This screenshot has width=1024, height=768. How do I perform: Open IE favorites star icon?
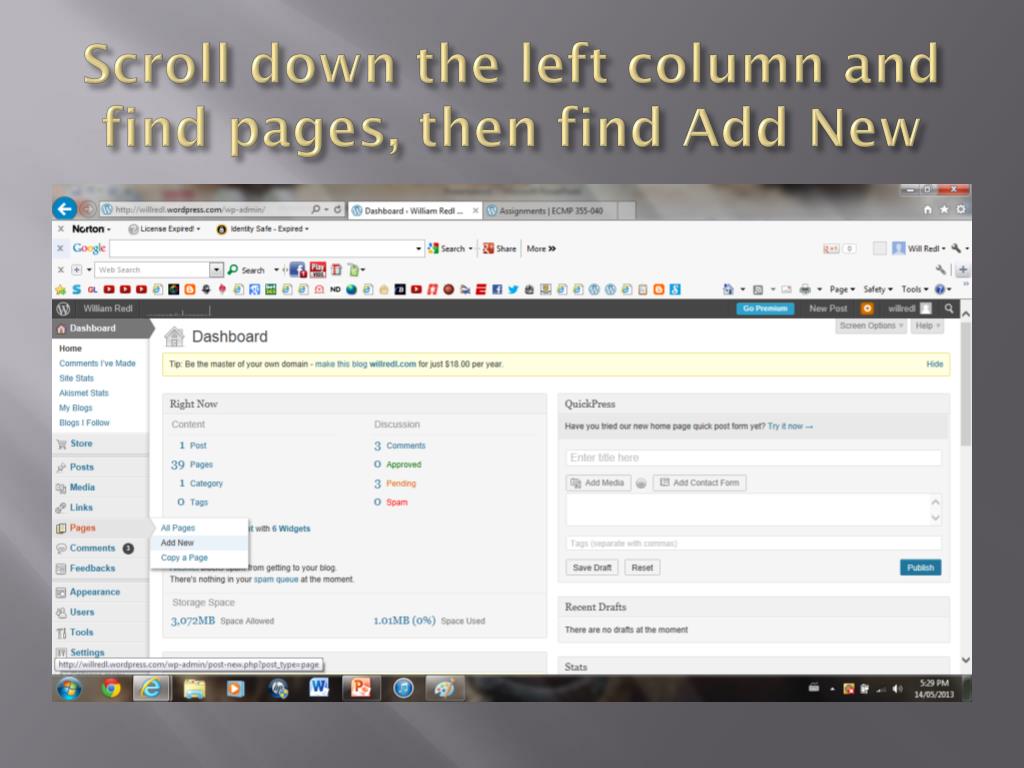944,210
